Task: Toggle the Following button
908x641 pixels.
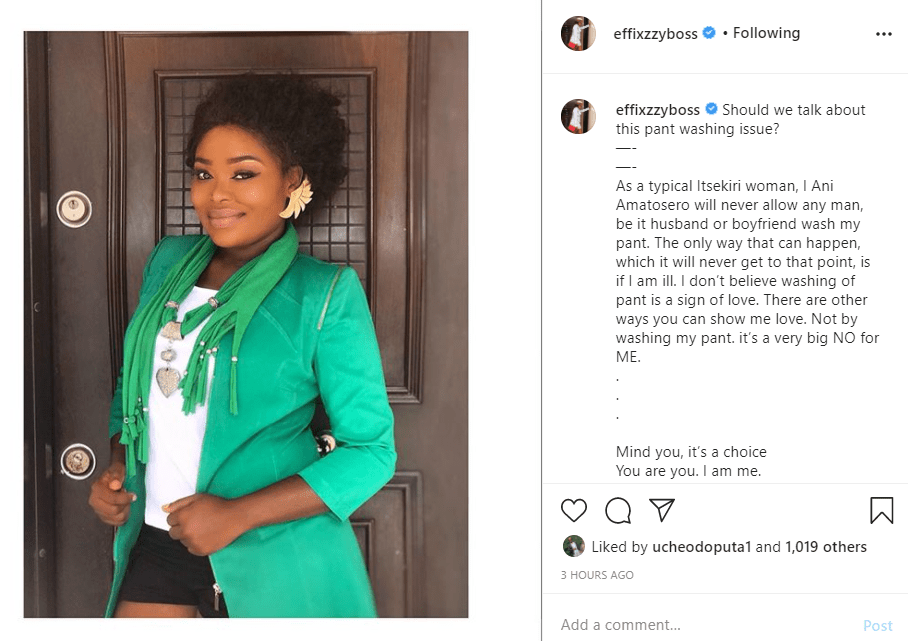Action: 766,33
